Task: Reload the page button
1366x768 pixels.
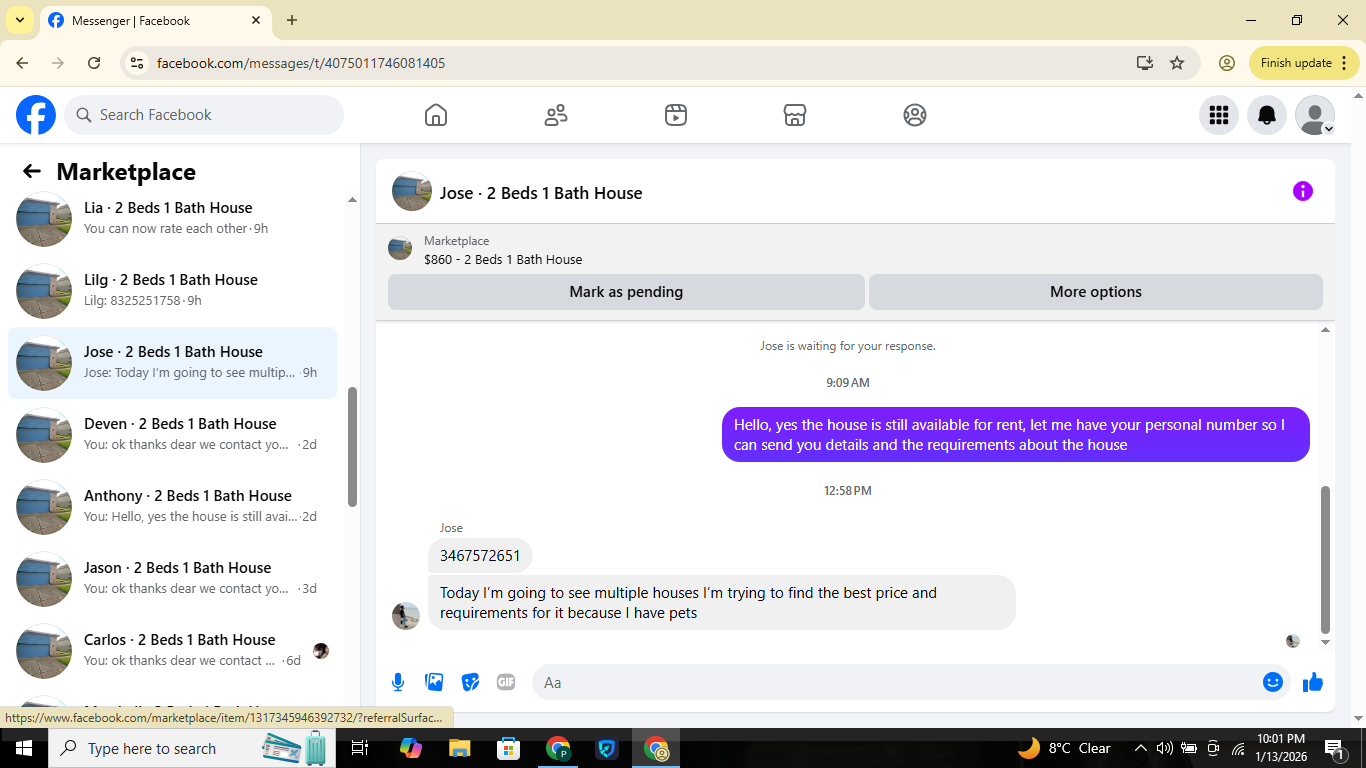Action: [94, 63]
